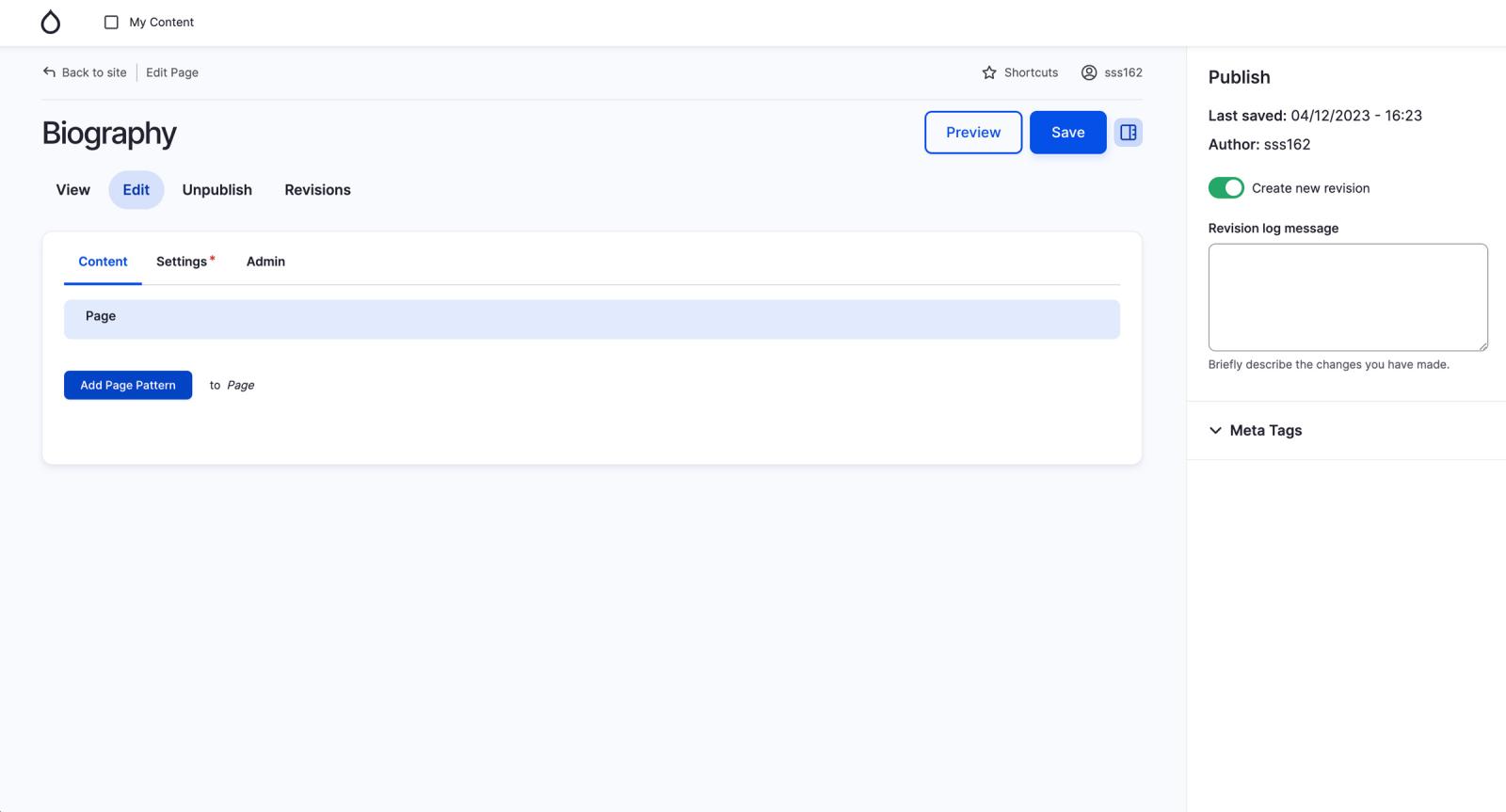Switch to the View tab
The image size is (1506, 812).
(72, 190)
